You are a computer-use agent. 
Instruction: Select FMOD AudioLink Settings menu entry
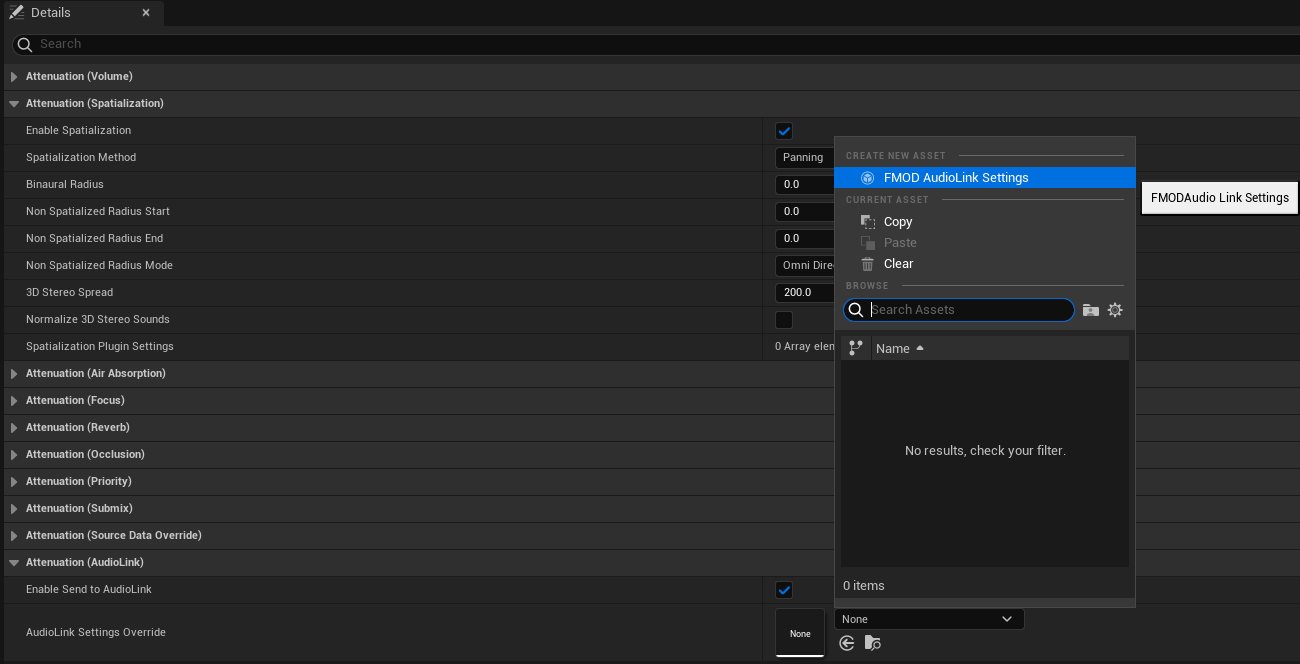955,178
